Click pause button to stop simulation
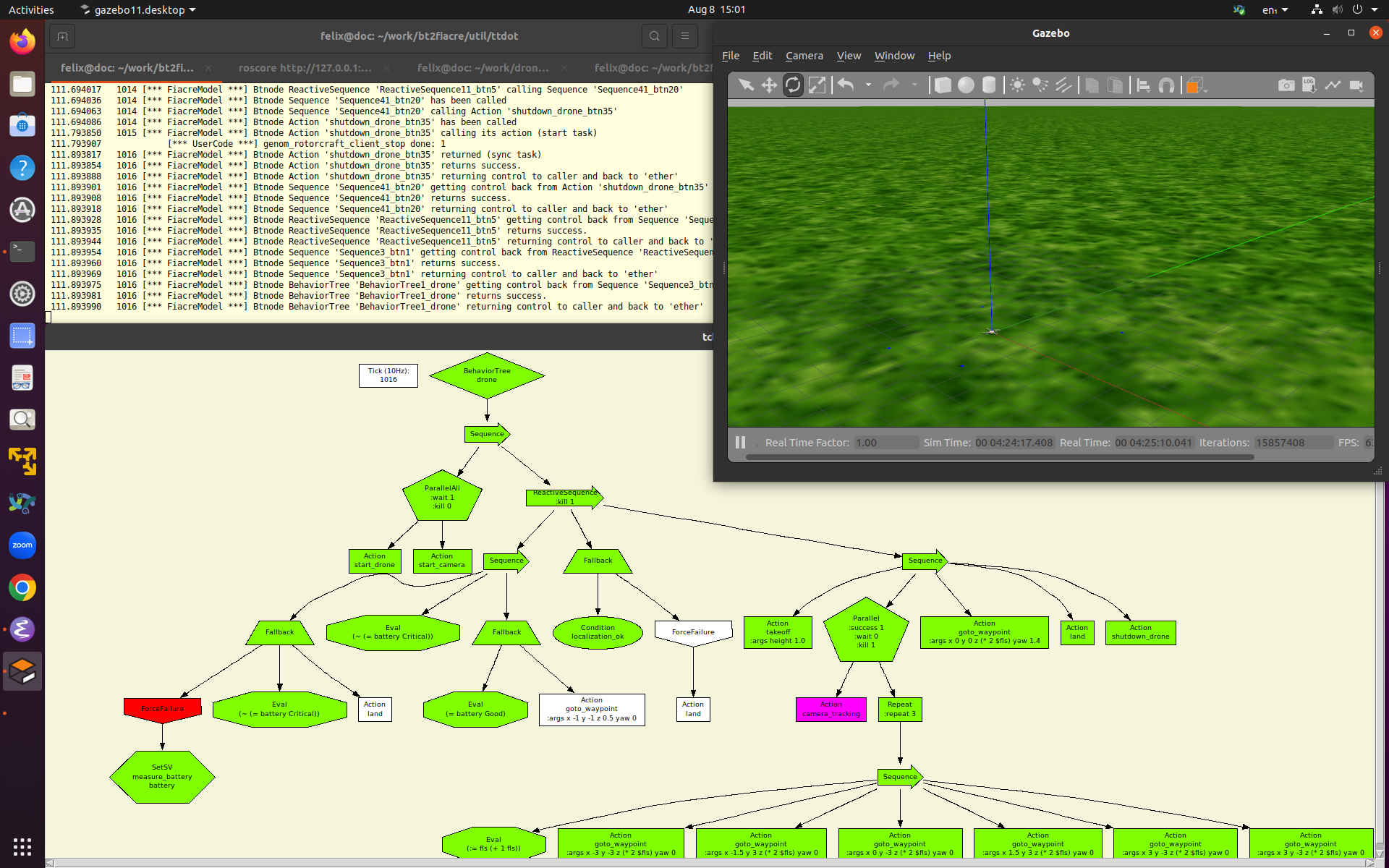 pyautogui.click(x=740, y=442)
